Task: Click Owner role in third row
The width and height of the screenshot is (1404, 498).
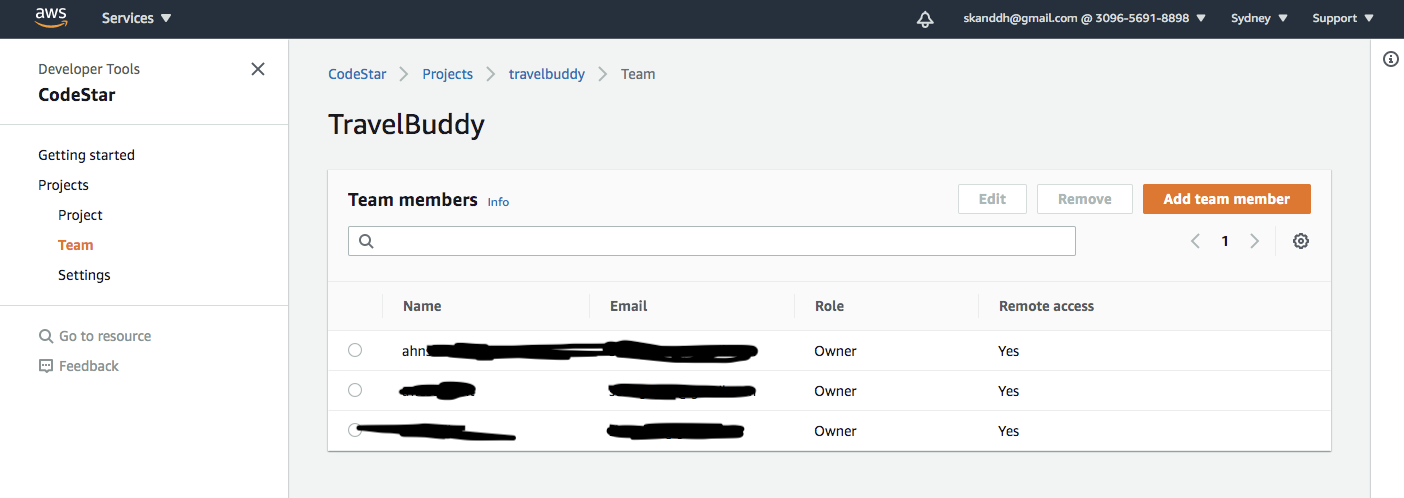Action: pos(835,431)
